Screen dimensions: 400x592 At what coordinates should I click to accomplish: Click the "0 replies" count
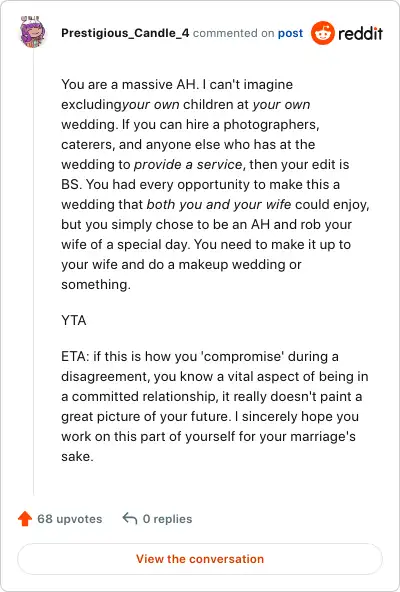167,519
